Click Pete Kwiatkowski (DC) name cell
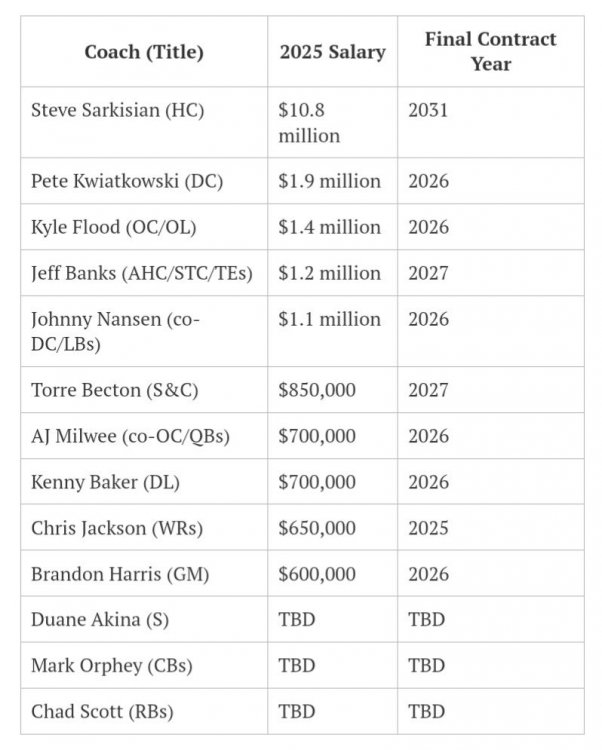The image size is (602, 750). click(x=127, y=181)
